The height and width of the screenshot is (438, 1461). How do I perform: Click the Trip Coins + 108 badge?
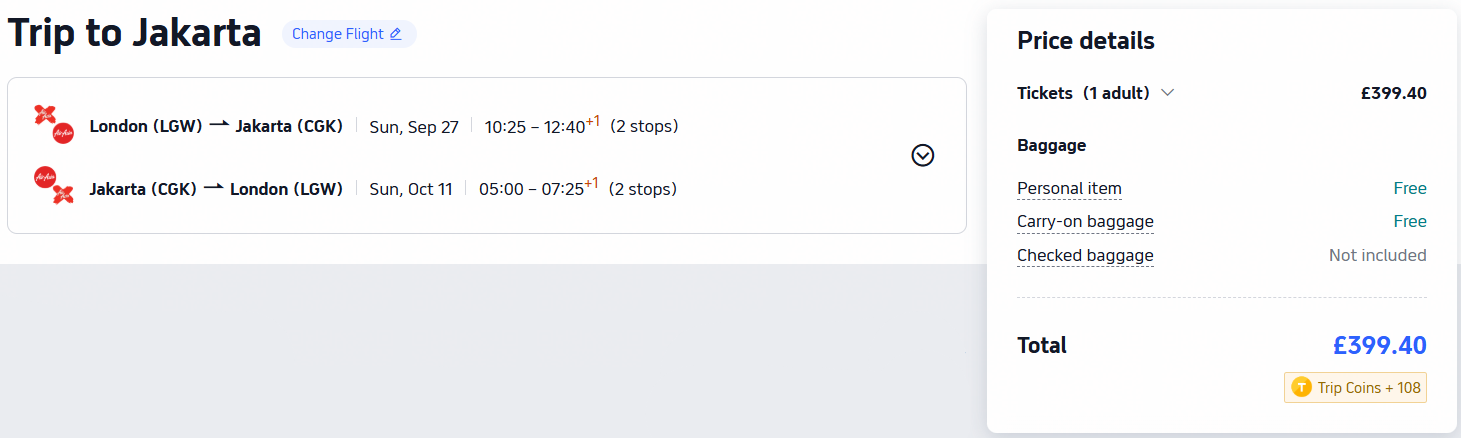pyautogui.click(x=1355, y=388)
